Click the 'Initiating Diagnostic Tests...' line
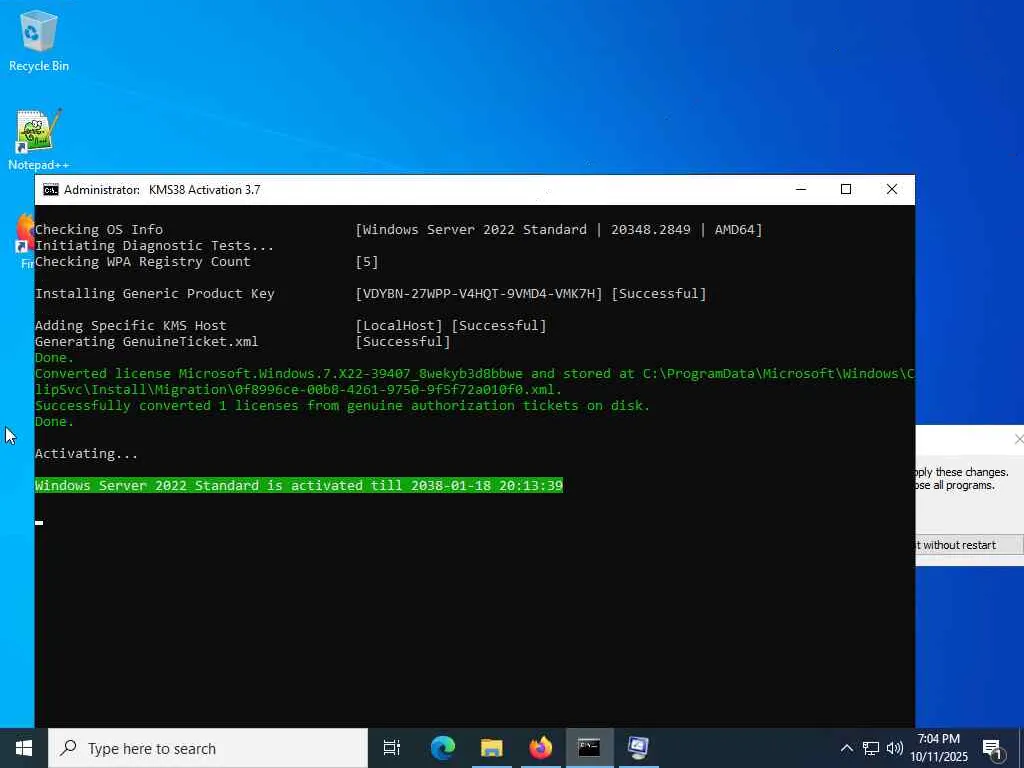This screenshot has height=768, width=1024. [x=154, y=246]
